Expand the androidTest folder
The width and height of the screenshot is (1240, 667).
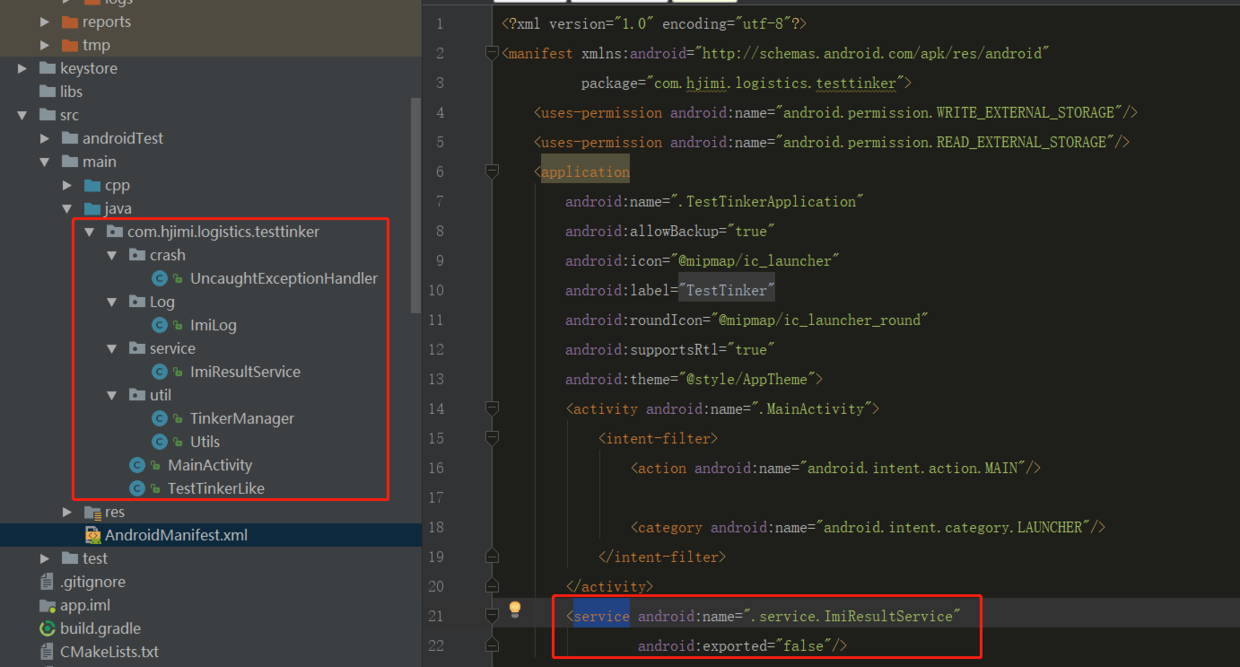(45, 138)
